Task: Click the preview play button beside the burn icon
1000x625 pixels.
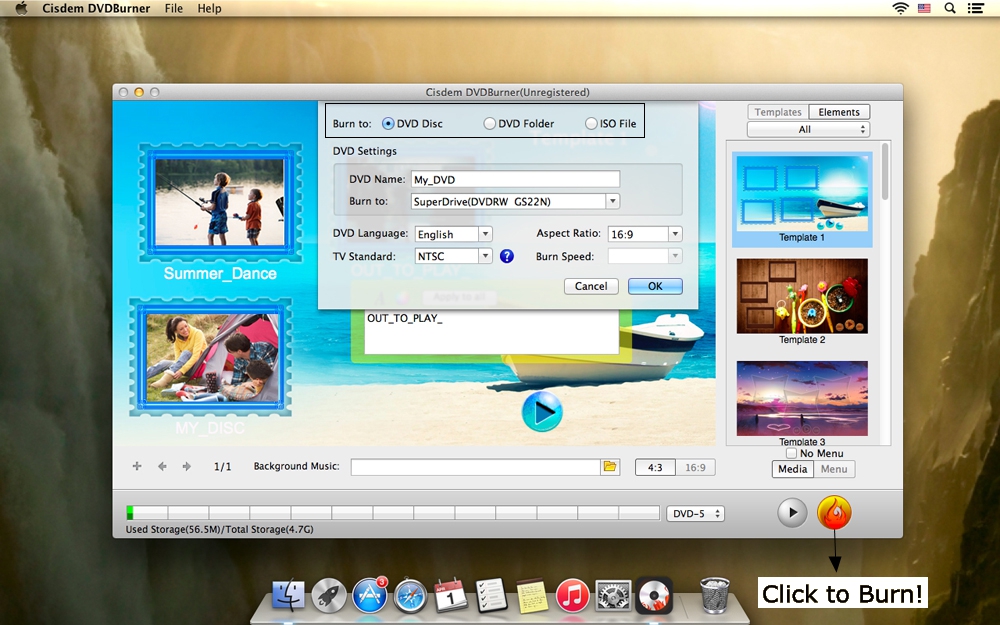Action: [792, 512]
